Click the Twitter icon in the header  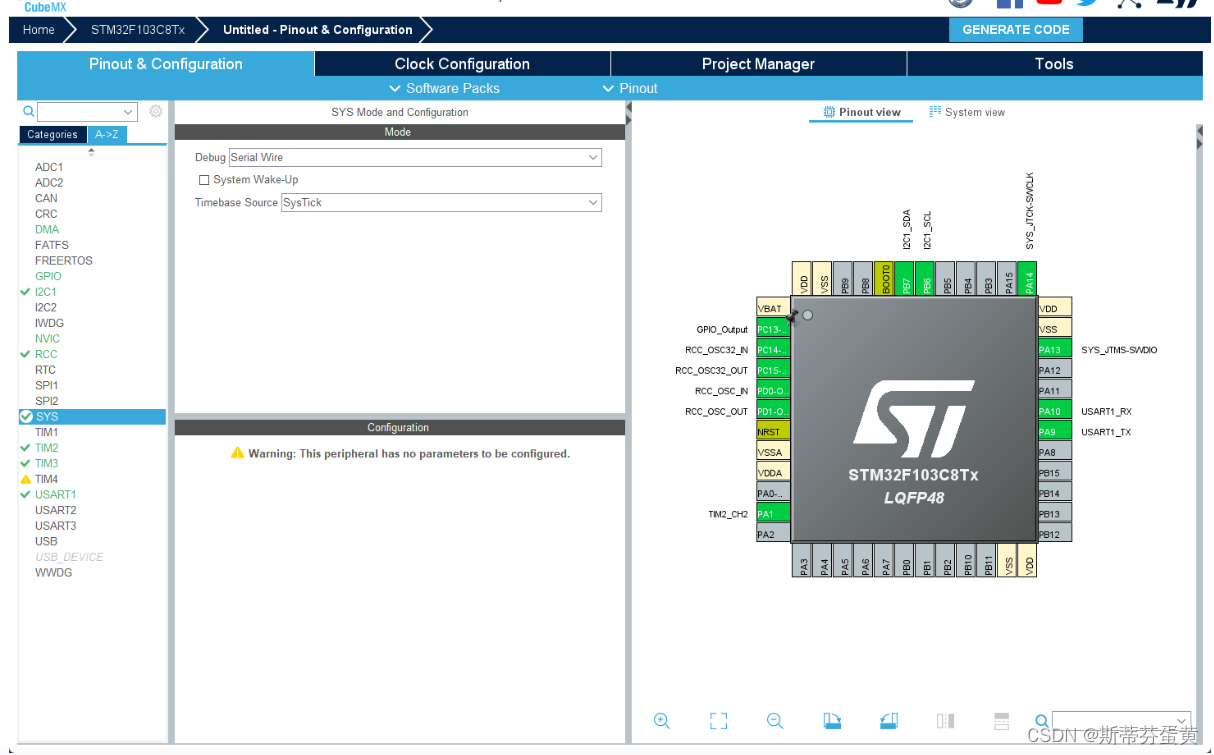pyautogui.click(x=1087, y=4)
